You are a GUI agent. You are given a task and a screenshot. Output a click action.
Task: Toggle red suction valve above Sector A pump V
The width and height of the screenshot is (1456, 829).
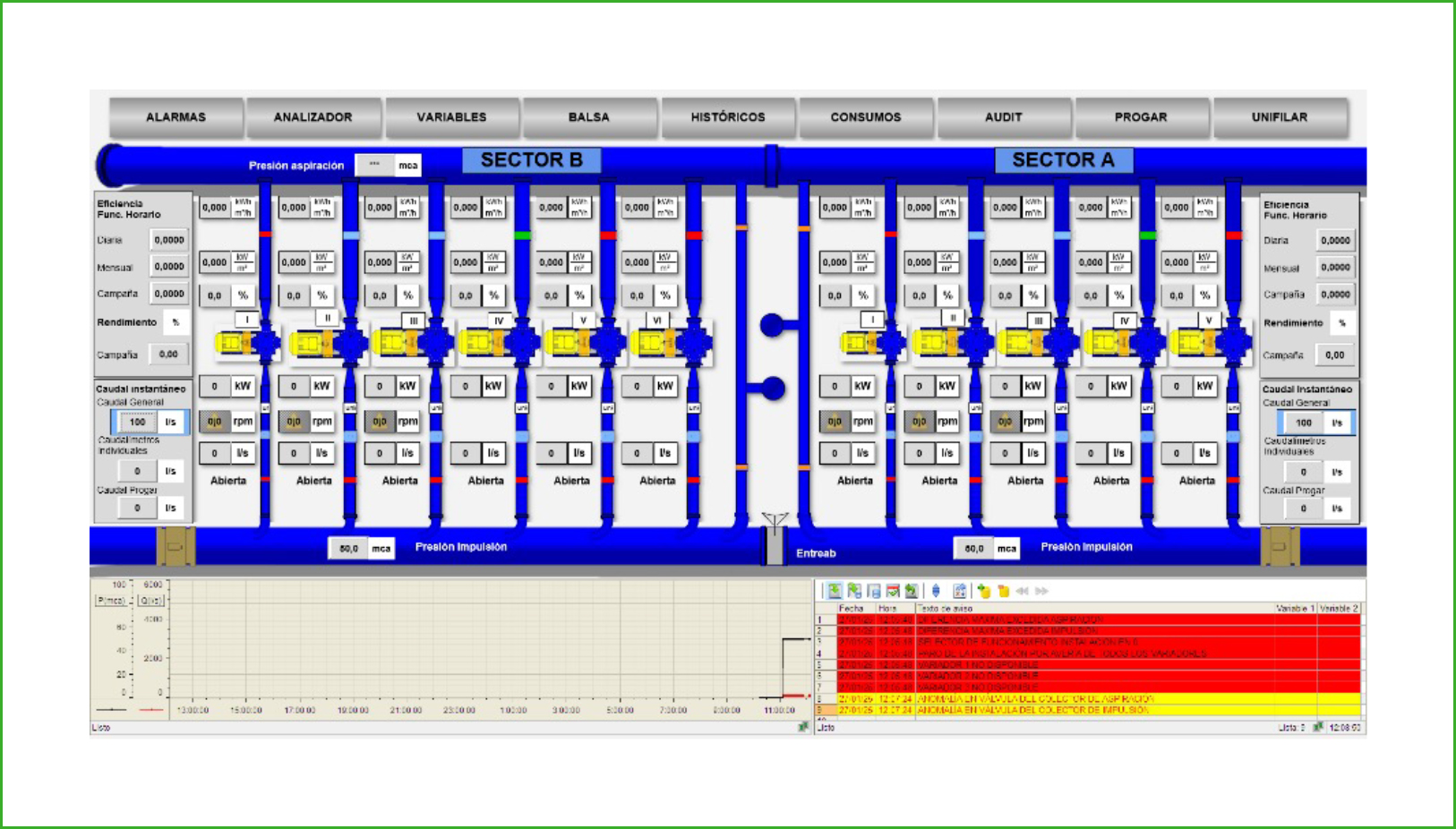click(x=1233, y=235)
